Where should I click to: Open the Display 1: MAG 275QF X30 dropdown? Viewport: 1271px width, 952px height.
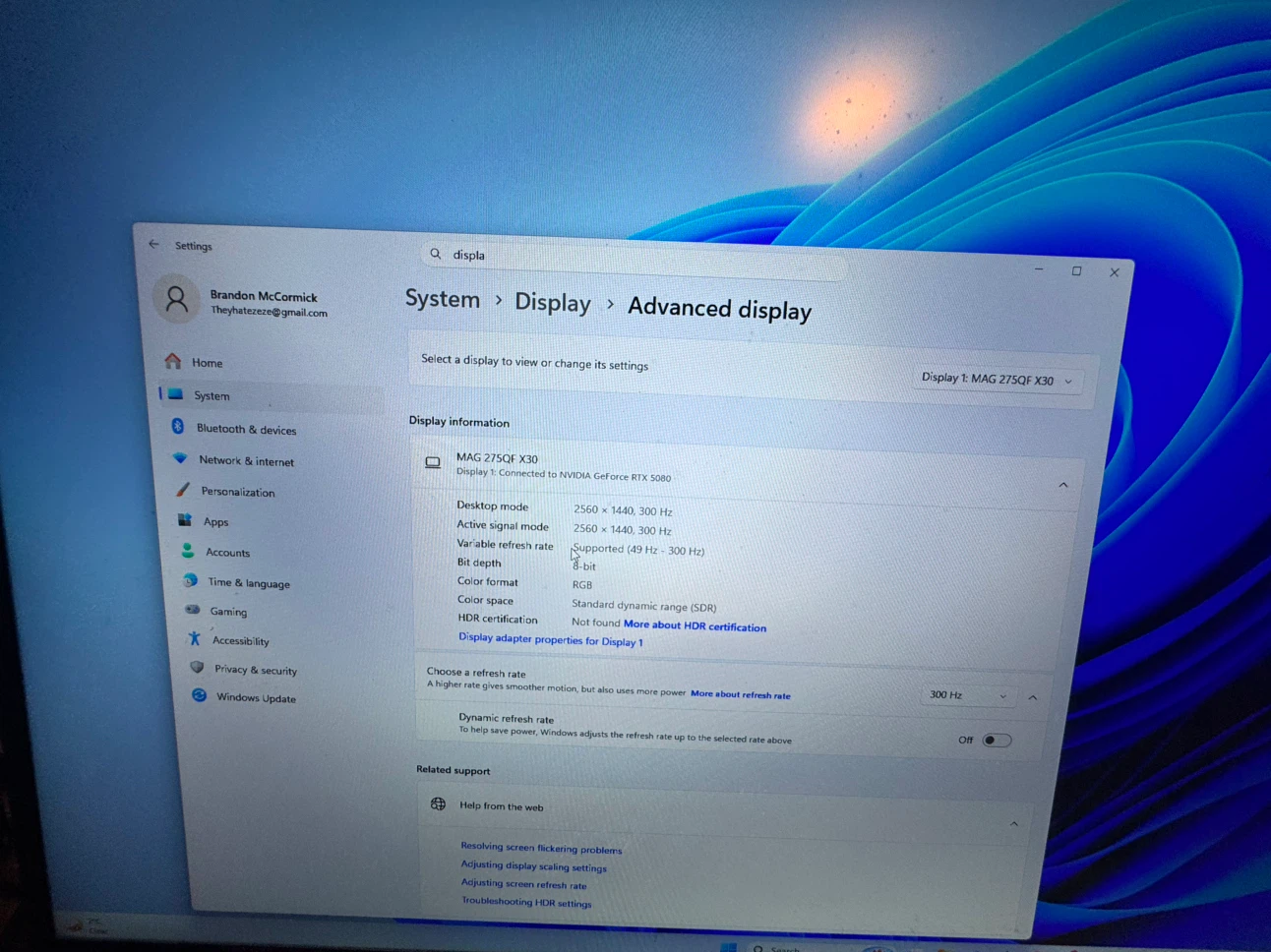click(998, 380)
